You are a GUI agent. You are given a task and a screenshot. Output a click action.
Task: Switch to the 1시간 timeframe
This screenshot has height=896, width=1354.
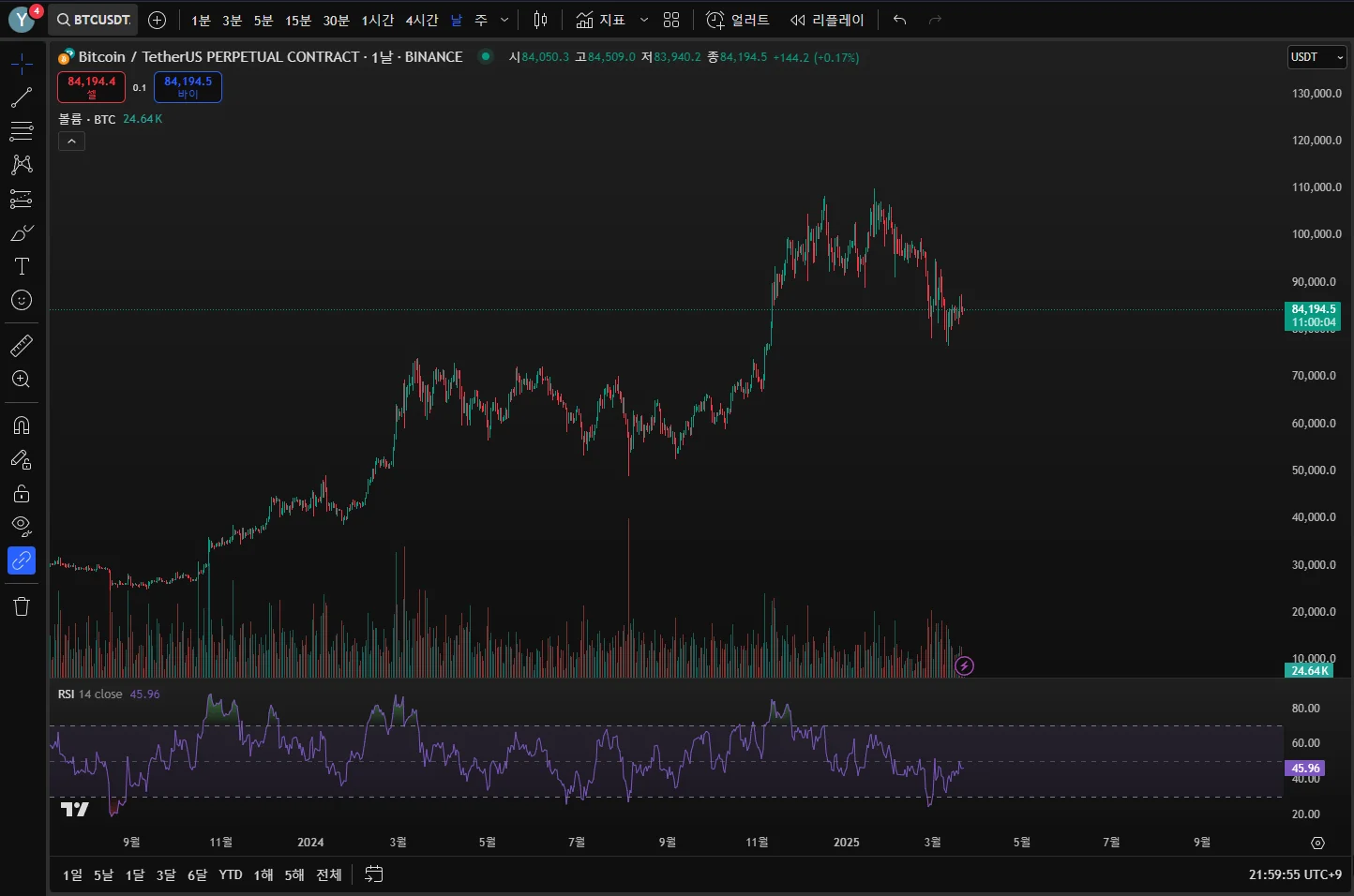pos(378,20)
